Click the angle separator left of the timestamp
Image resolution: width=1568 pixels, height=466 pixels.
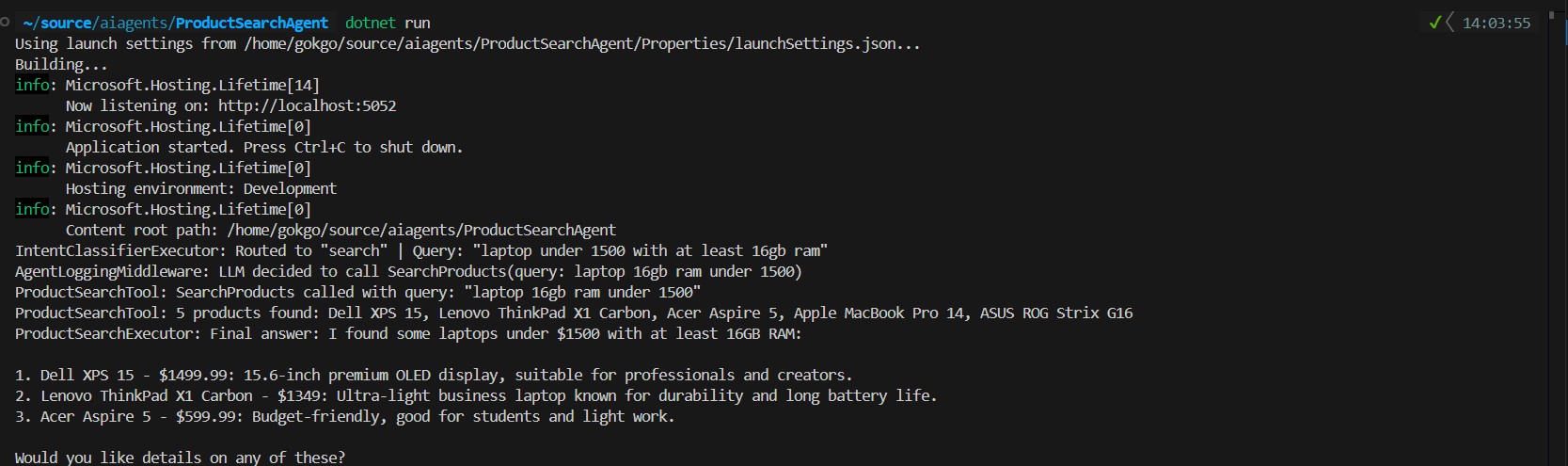click(x=1449, y=23)
